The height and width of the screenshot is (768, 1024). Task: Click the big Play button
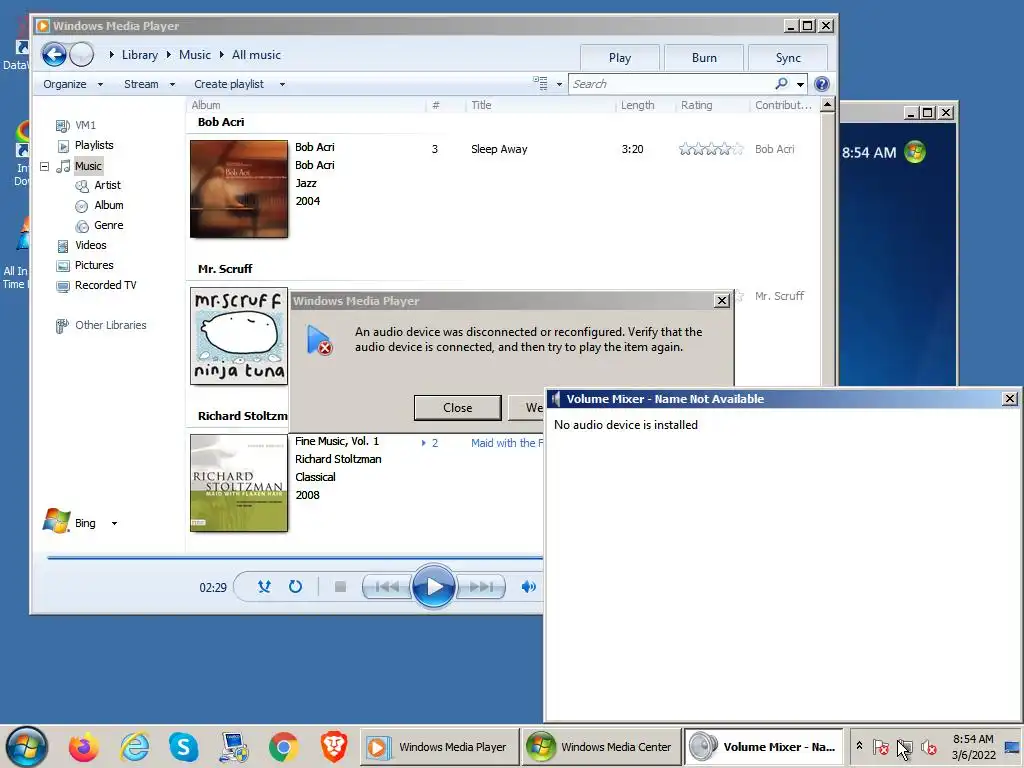pyautogui.click(x=434, y=586)
